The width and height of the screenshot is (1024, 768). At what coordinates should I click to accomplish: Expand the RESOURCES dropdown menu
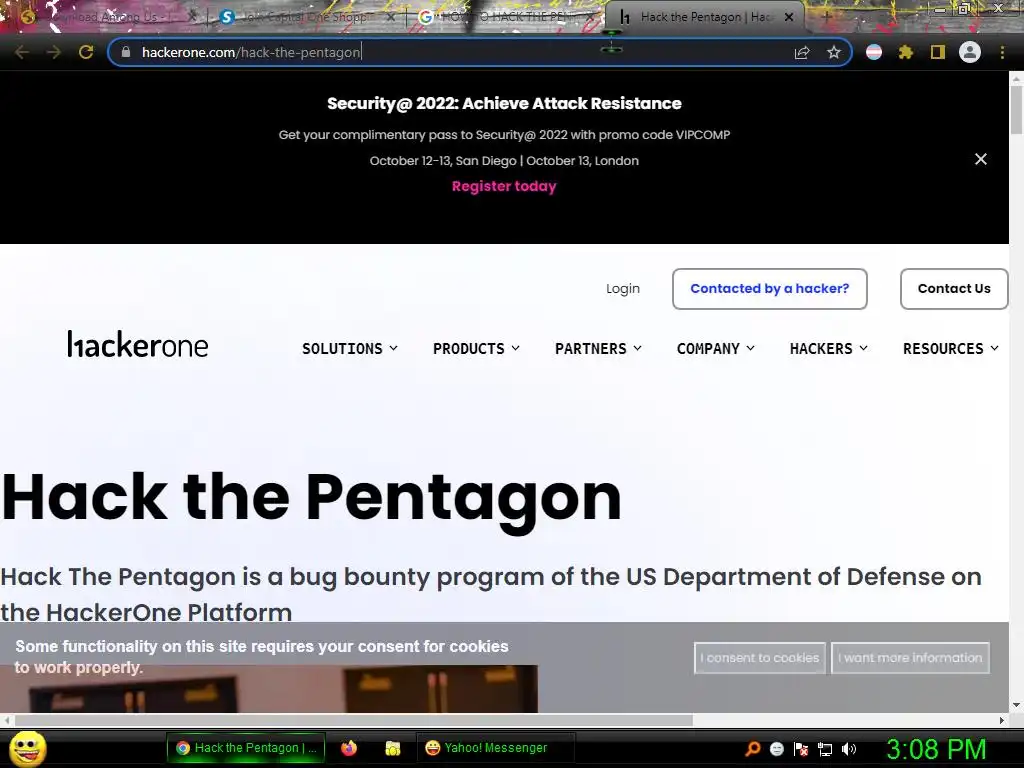951,349
